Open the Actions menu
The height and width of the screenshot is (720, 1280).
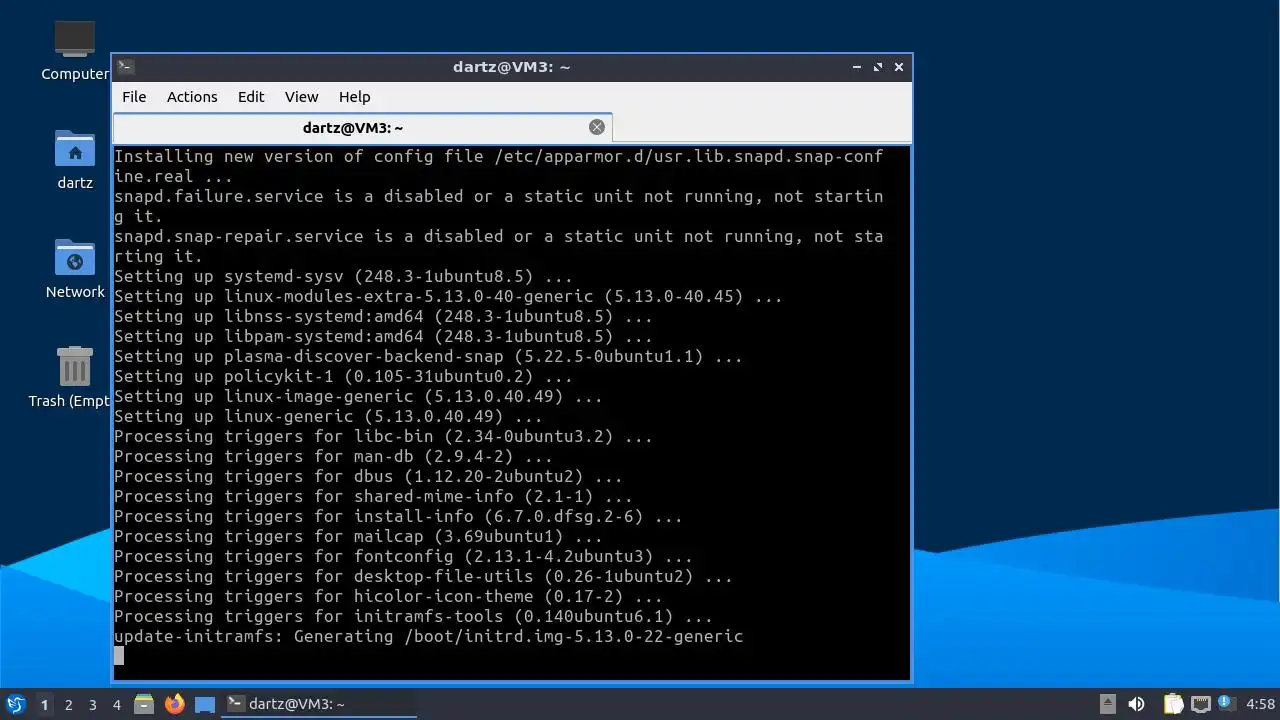192,97
